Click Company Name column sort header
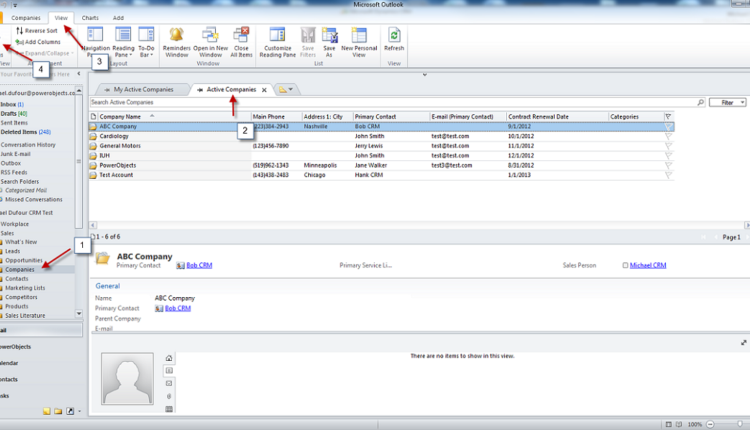The image size is (750, 430). (x=125, y=117)
